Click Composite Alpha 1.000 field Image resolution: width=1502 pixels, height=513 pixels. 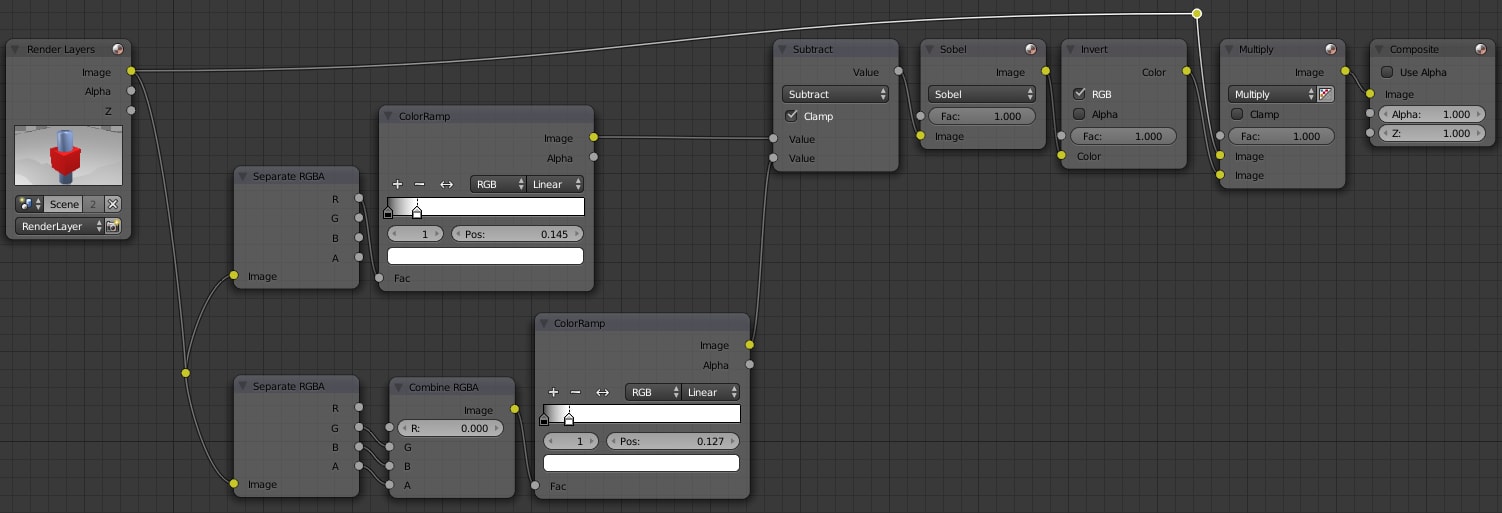click(x=1431, y=114)
